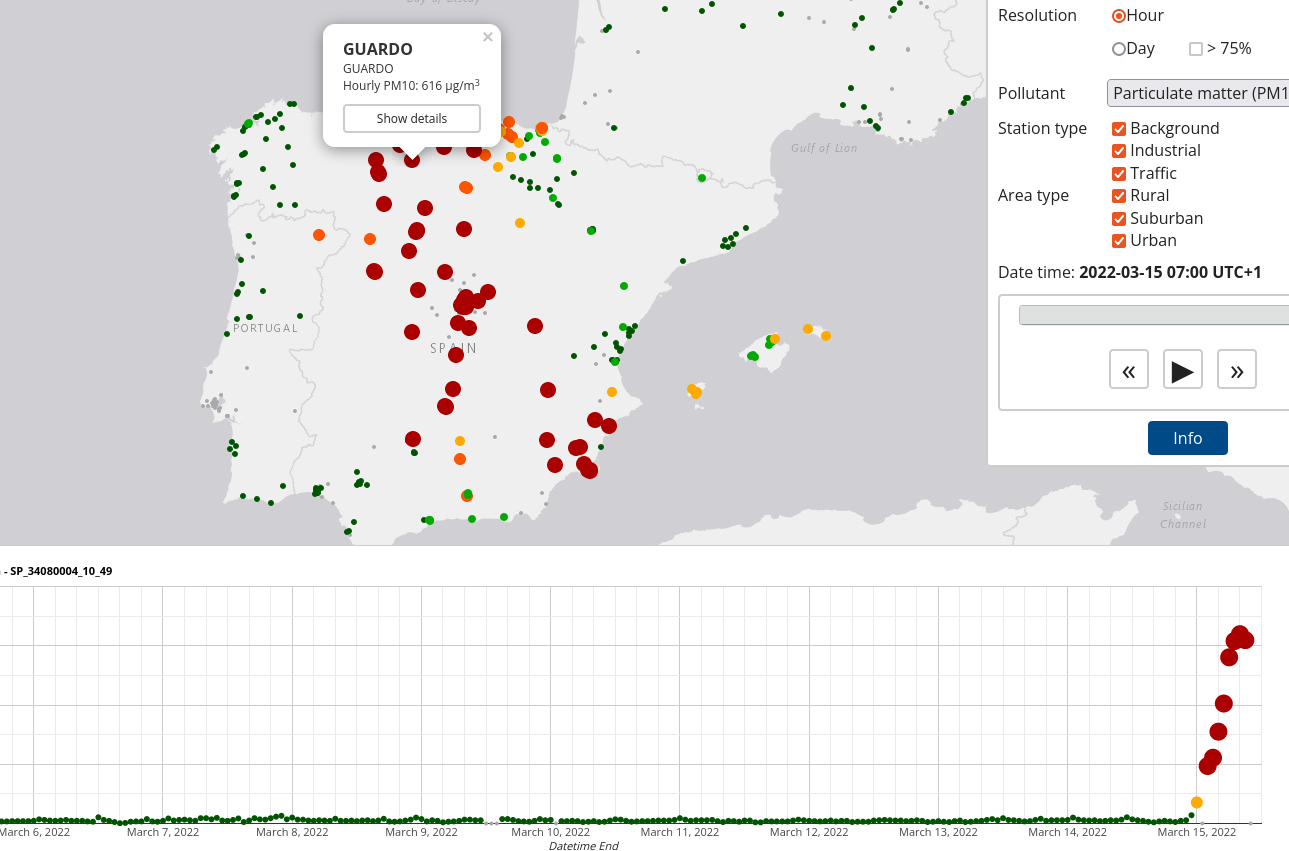Click the 'Sicilian Channel' map label

(1183, 515)
